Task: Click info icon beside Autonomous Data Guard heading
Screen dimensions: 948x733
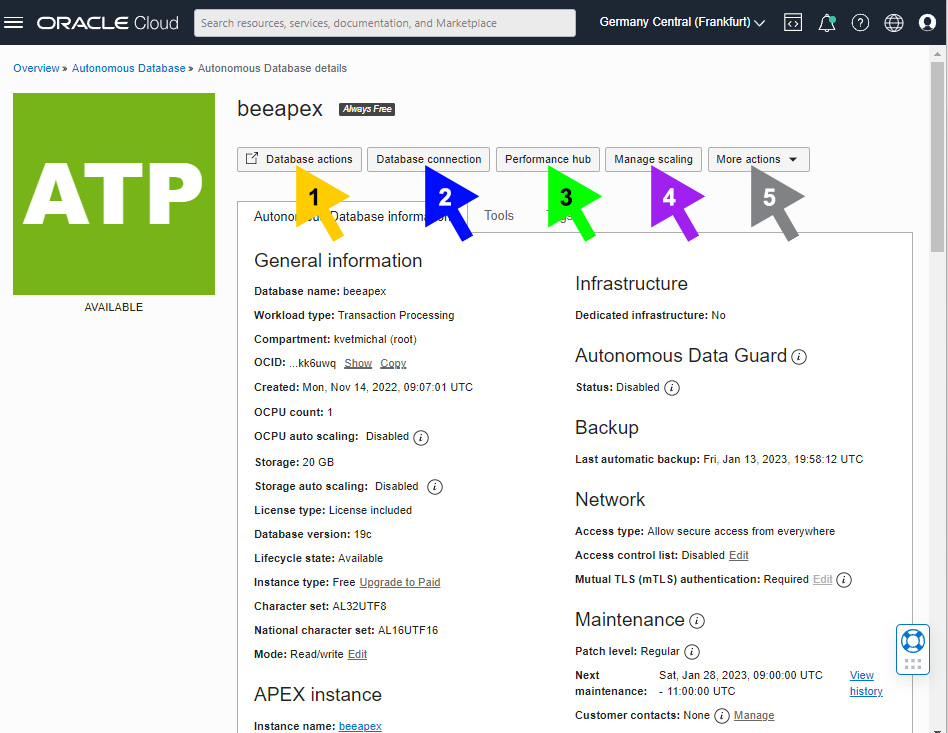Action: pyautogui.click(x=799, y=357)
